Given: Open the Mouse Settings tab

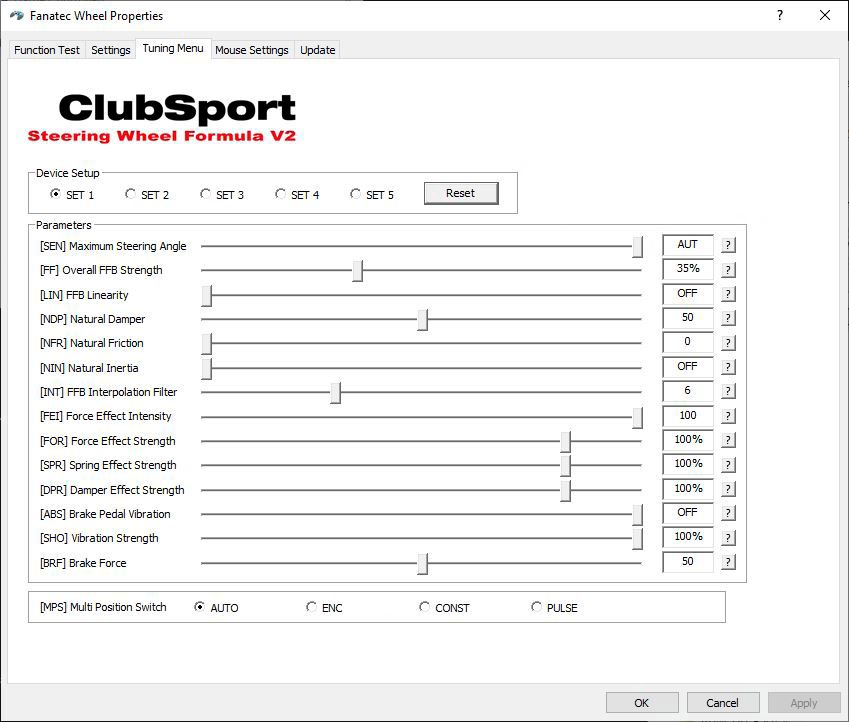Looking at the screenshot, I should tap(252, 50).
